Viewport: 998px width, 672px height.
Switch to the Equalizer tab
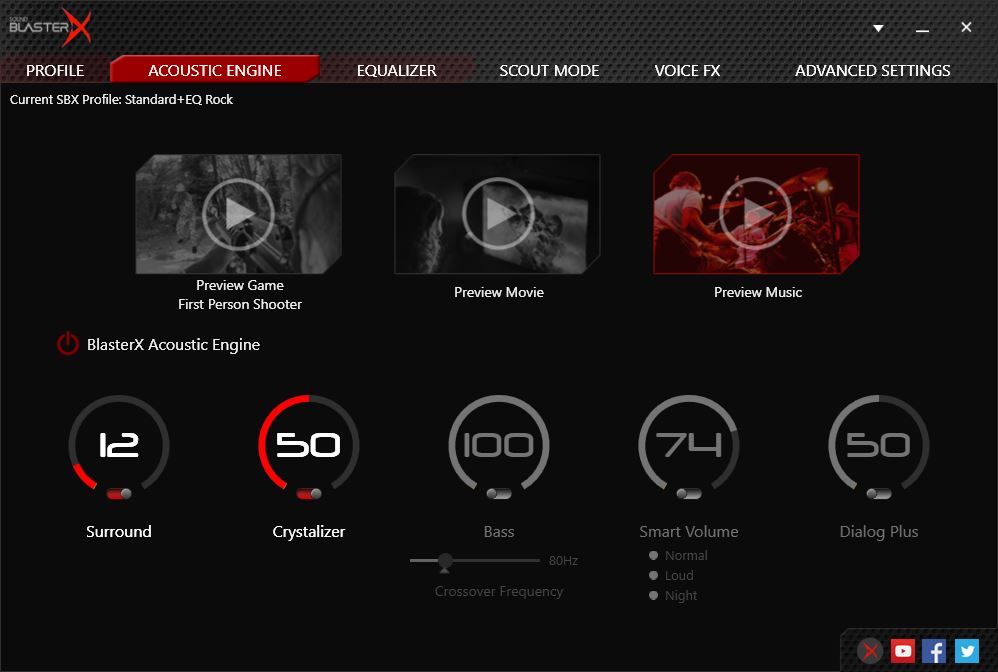click(396, 70)
